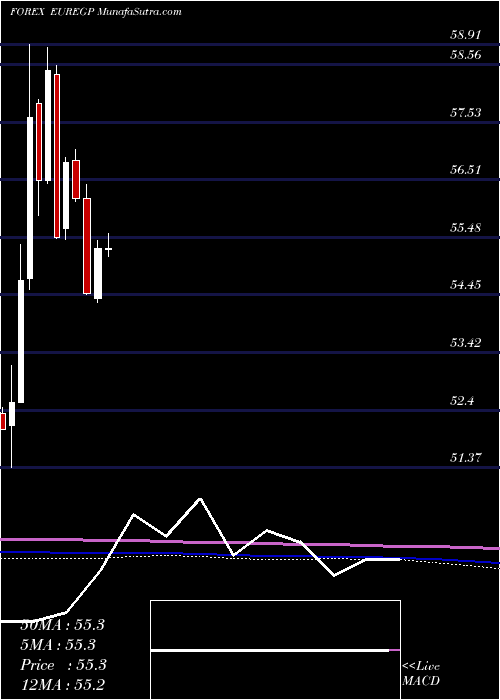Click the 50MA : 55.3 readout
This screenshot has width=500, height=700.
coord(62,625)
